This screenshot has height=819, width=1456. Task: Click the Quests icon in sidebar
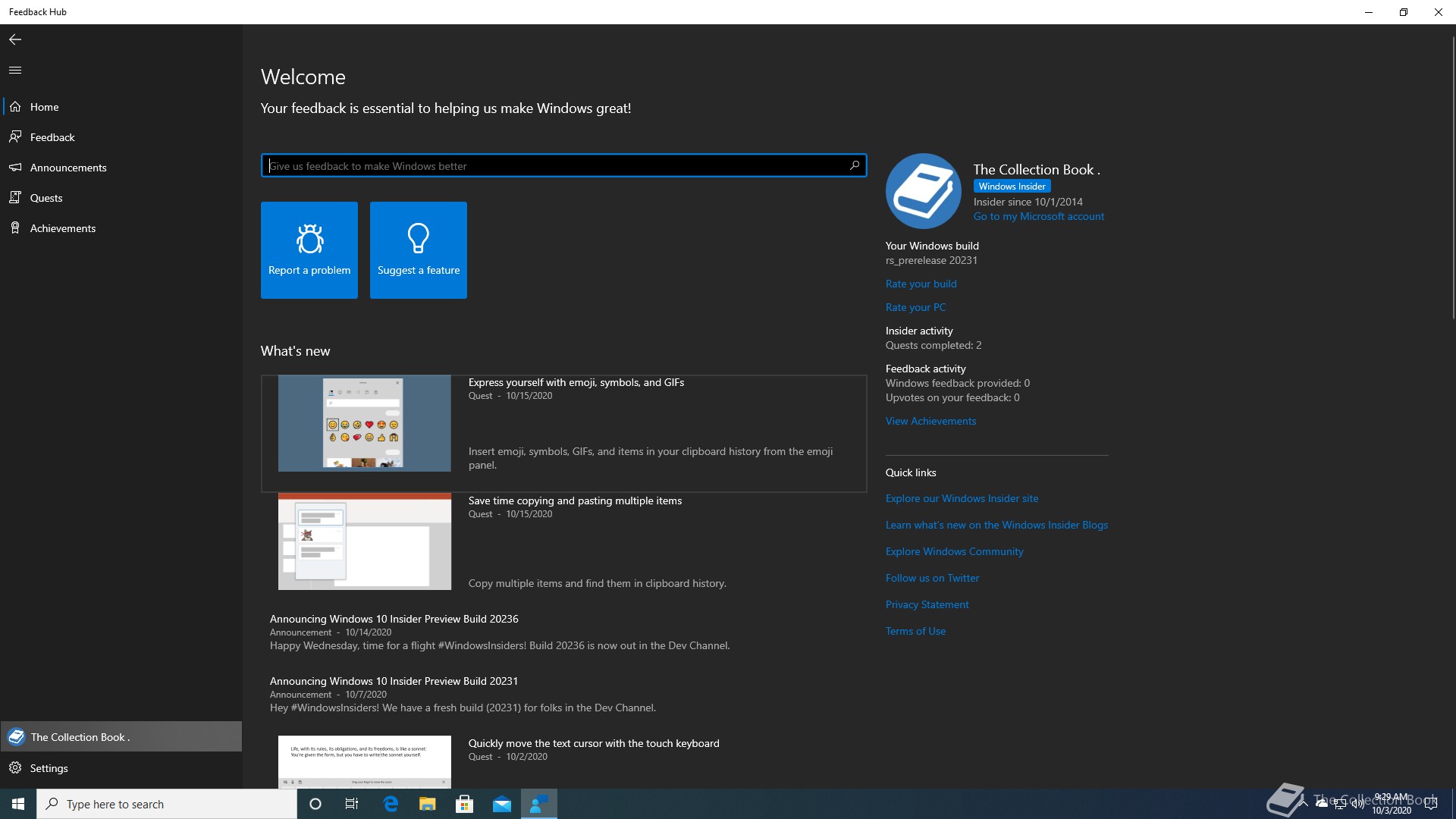coord(15,198)
